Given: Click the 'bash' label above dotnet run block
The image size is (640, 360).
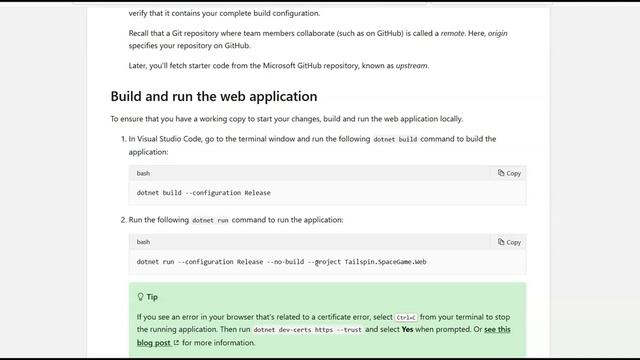Looking at the screenshot, I should 143,242.
